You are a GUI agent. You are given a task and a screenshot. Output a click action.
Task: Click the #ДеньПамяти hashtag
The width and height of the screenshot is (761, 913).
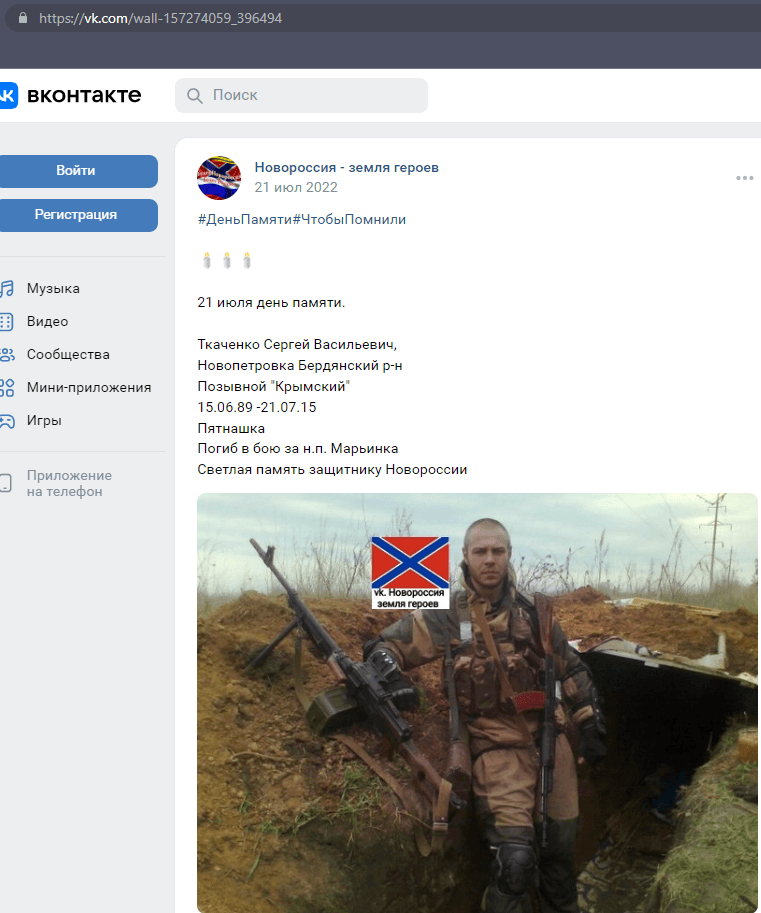[x=245, y=220]
